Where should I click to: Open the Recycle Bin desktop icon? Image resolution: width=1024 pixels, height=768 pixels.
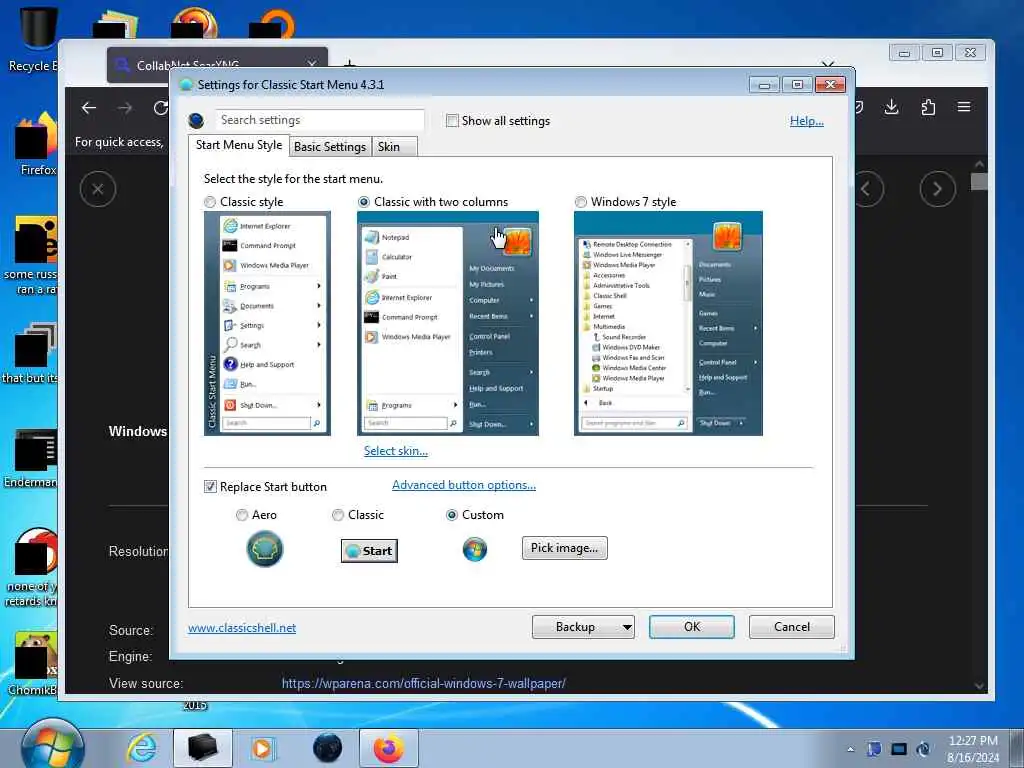click(33, 38)
